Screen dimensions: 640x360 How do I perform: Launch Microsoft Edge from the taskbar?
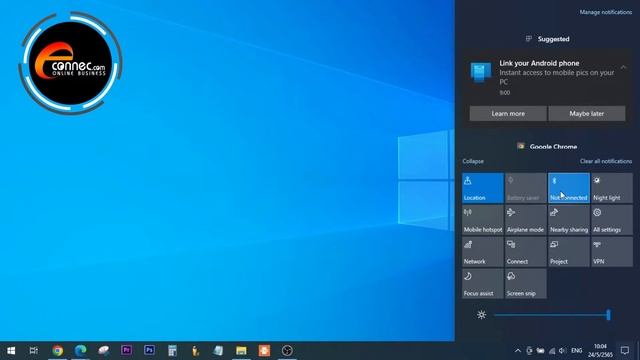(x=80, y=351)
